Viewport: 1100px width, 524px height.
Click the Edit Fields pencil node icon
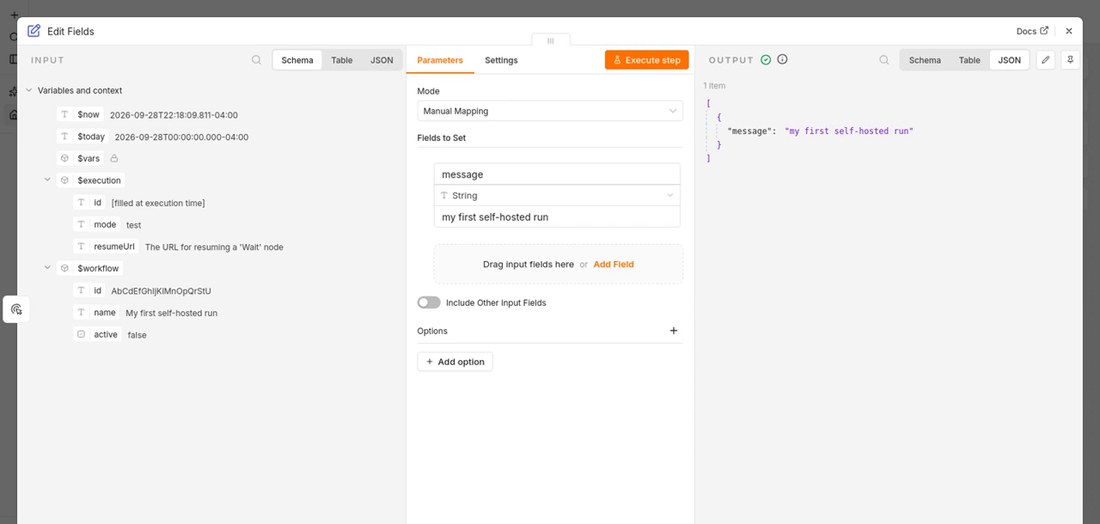click(34, 31)
